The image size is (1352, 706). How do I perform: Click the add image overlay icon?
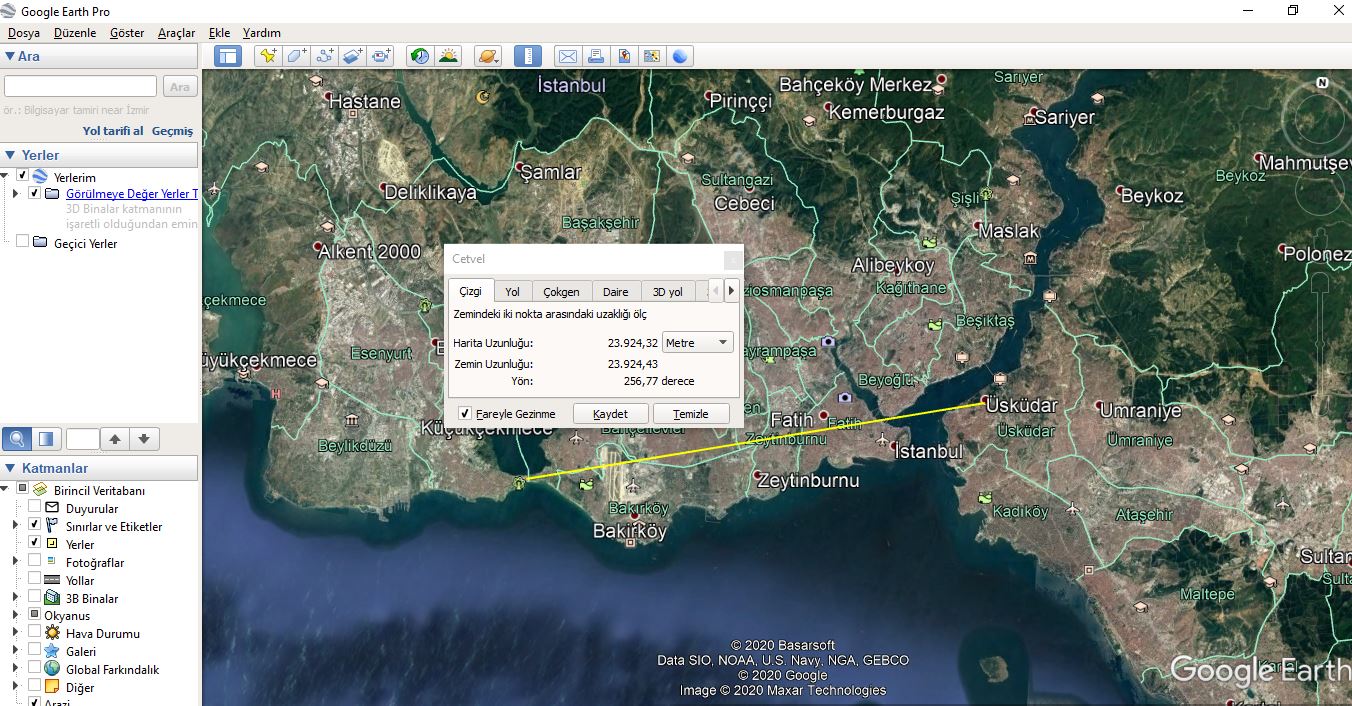pos(352,56)
